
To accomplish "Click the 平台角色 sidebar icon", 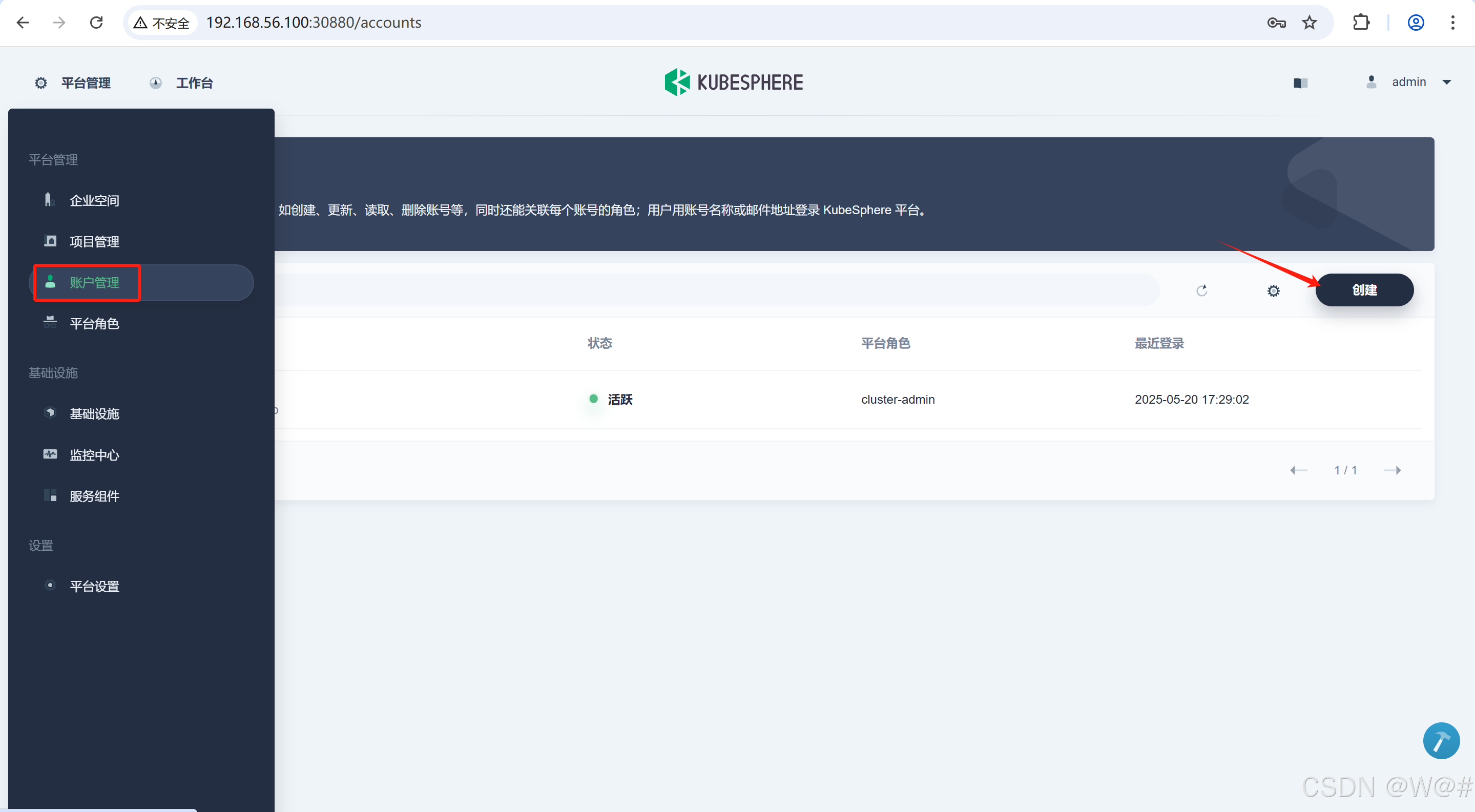I will pos(50,322).
